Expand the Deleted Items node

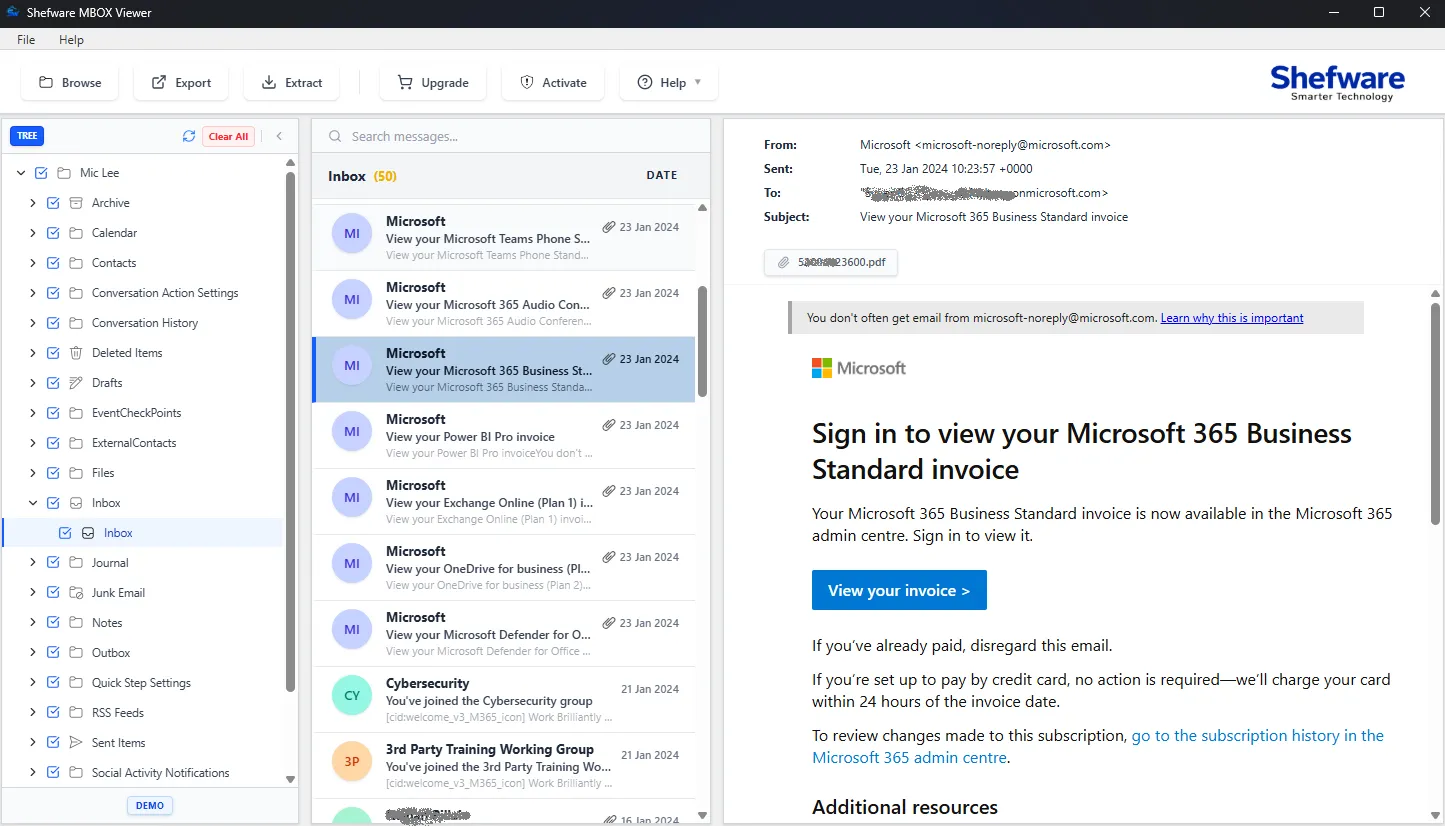33,353
